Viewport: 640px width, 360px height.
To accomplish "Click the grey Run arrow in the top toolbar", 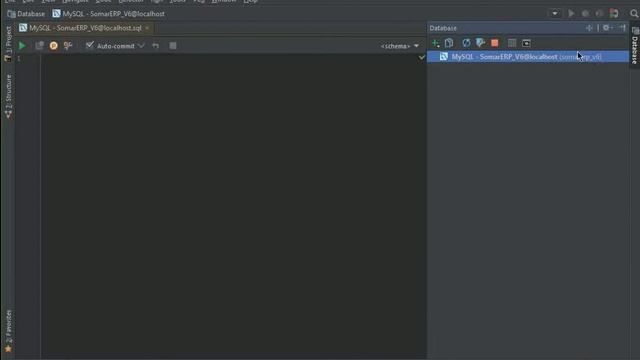I will 571,13.
